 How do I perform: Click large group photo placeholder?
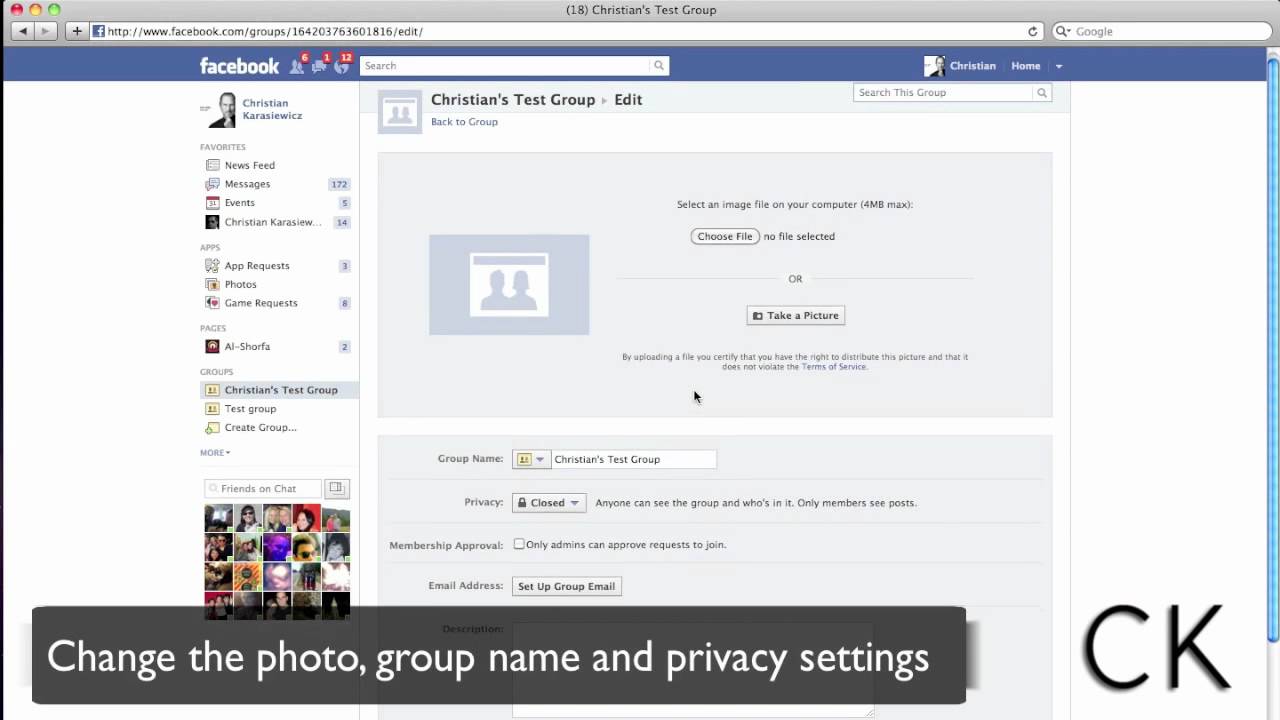pyautogui.click(x=509, y=285)
